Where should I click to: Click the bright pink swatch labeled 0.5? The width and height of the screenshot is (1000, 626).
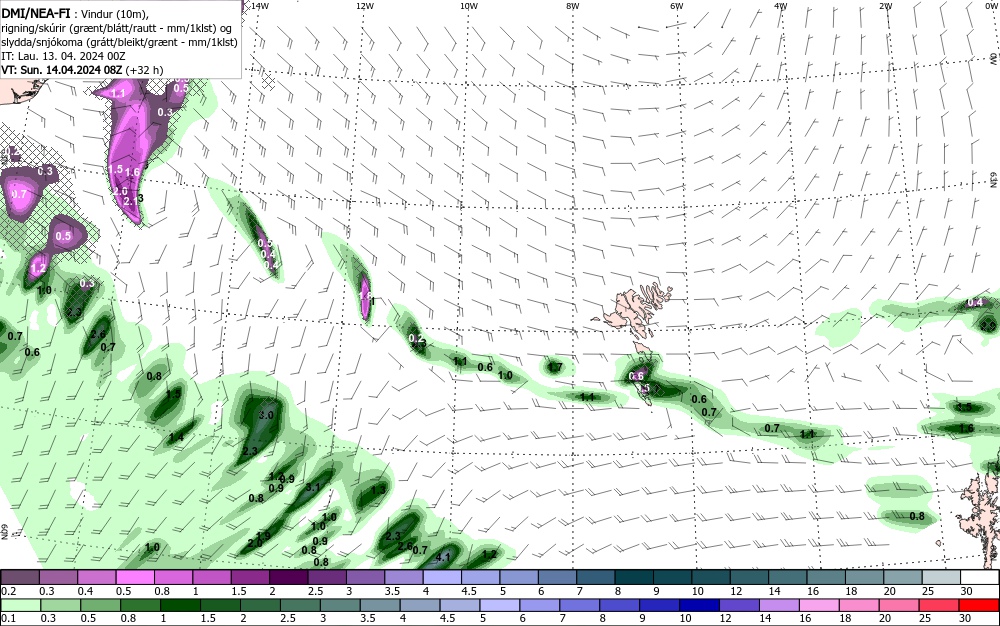click(x=135, y=578)
